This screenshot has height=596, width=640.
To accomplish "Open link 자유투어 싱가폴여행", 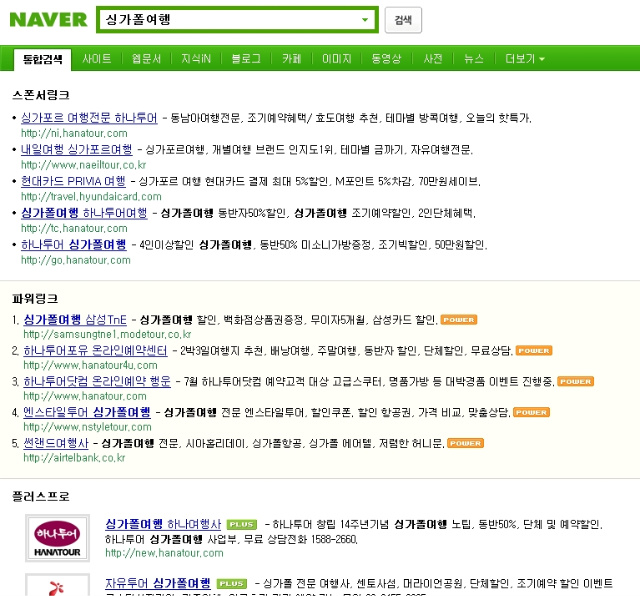I will 158,583.
